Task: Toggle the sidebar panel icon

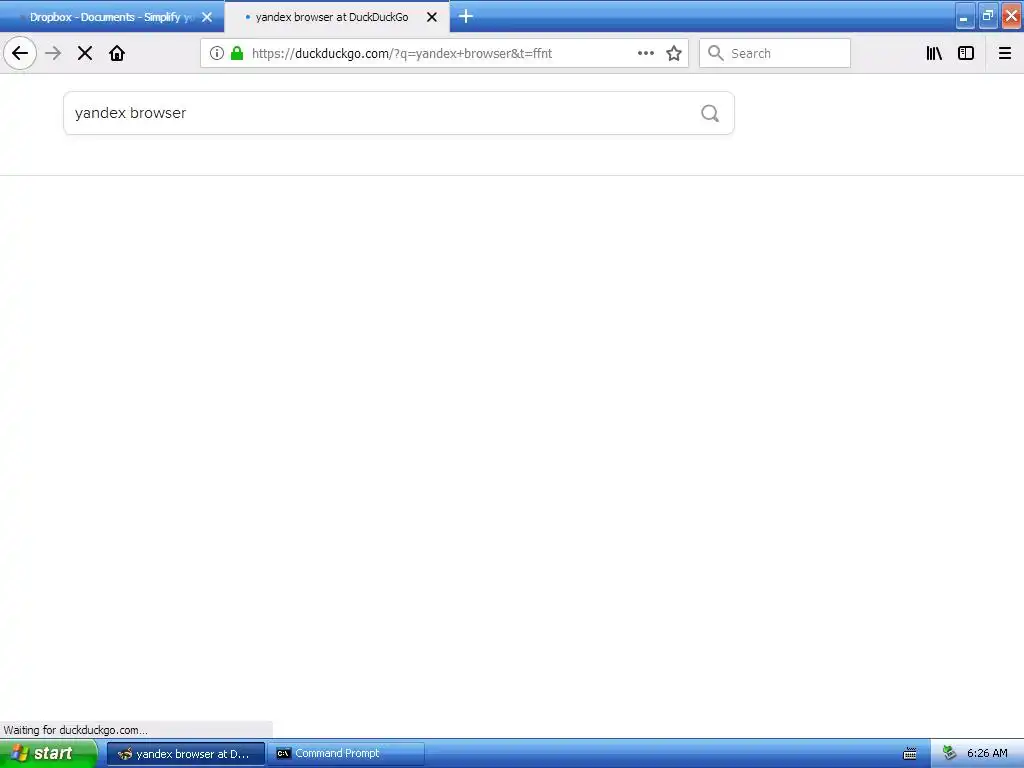Action: tap(966, 54)
